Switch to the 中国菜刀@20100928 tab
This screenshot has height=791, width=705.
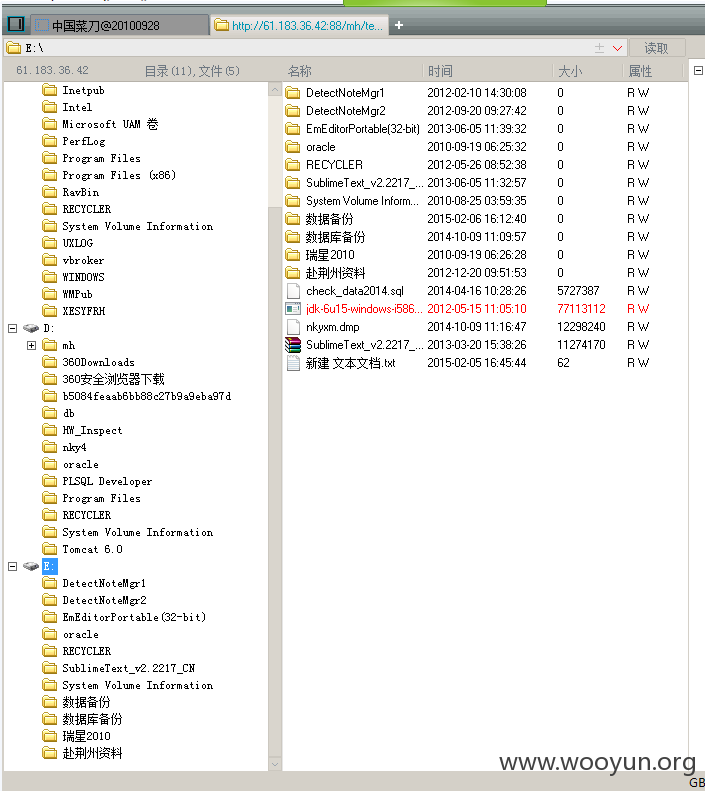[x=120, y=25]
